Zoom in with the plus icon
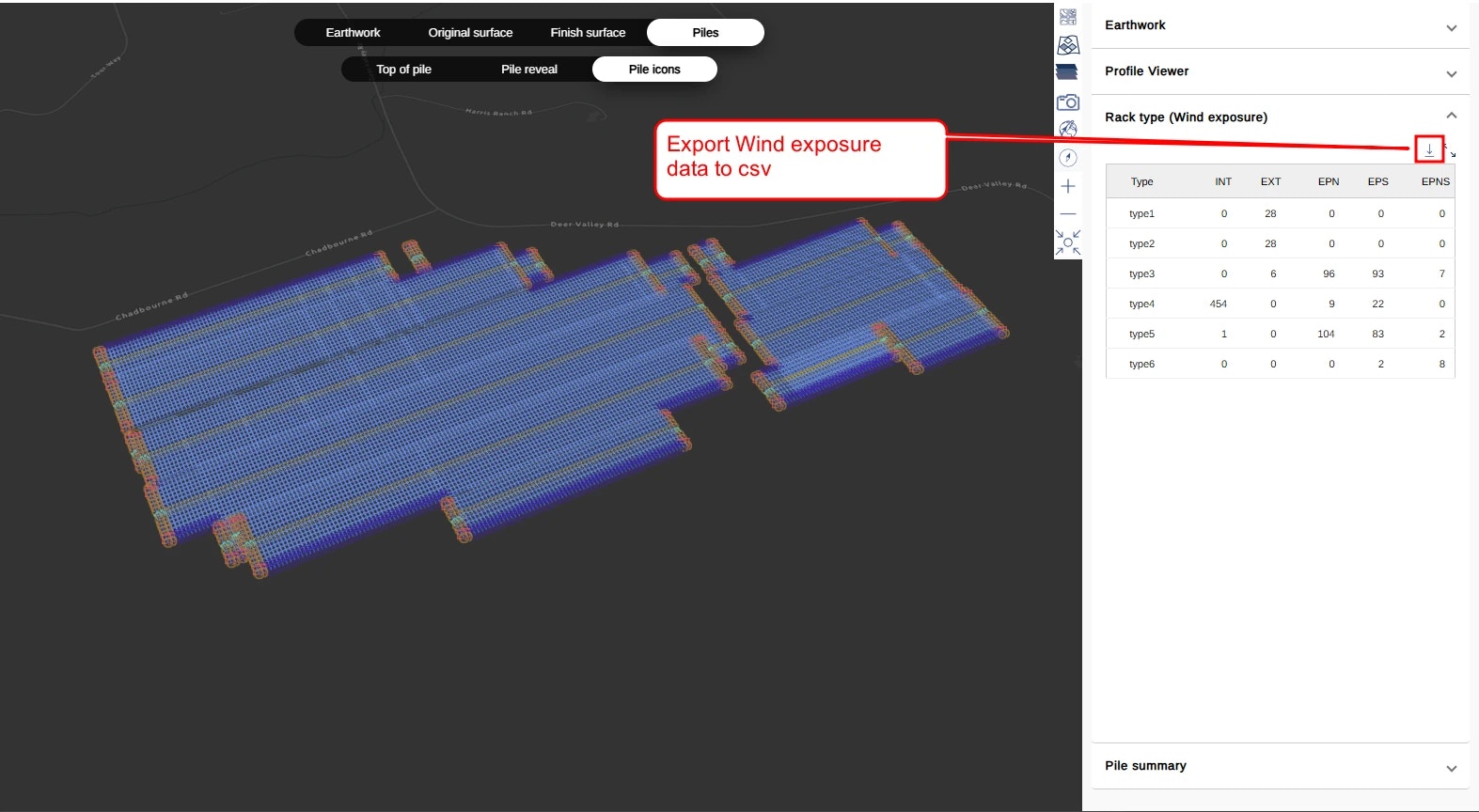The width and height of the screenshot is (1479, 812). point(1068,186)
